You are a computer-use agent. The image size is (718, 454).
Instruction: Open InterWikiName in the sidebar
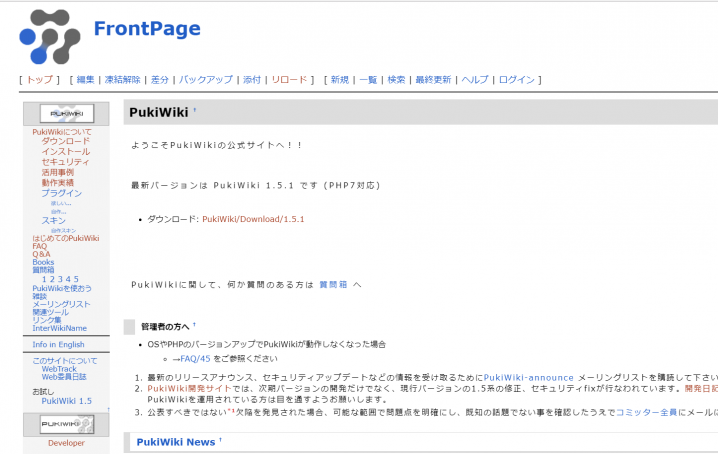click(x=60, y=328)
